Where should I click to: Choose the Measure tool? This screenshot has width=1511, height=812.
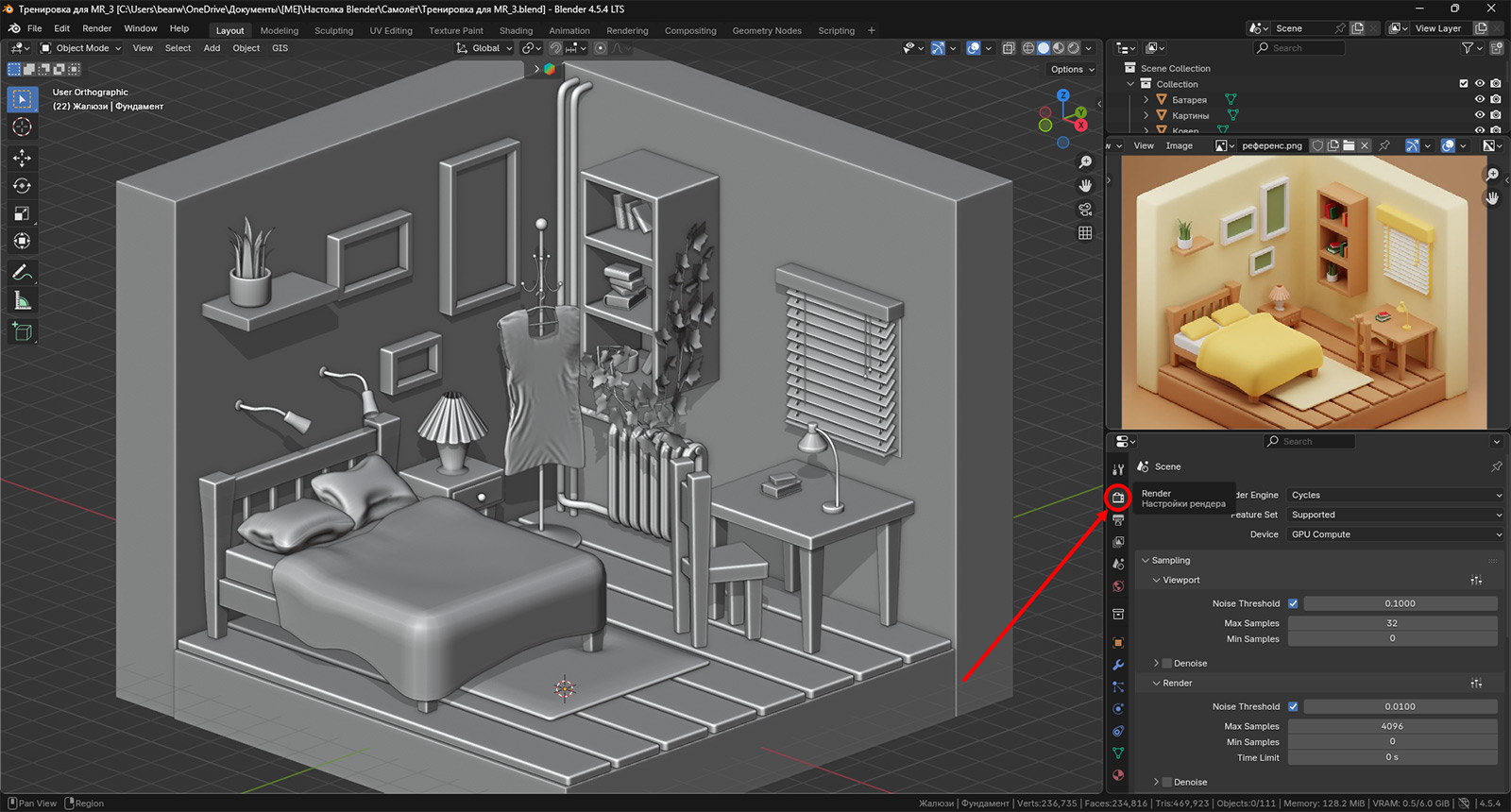(22, 301)
